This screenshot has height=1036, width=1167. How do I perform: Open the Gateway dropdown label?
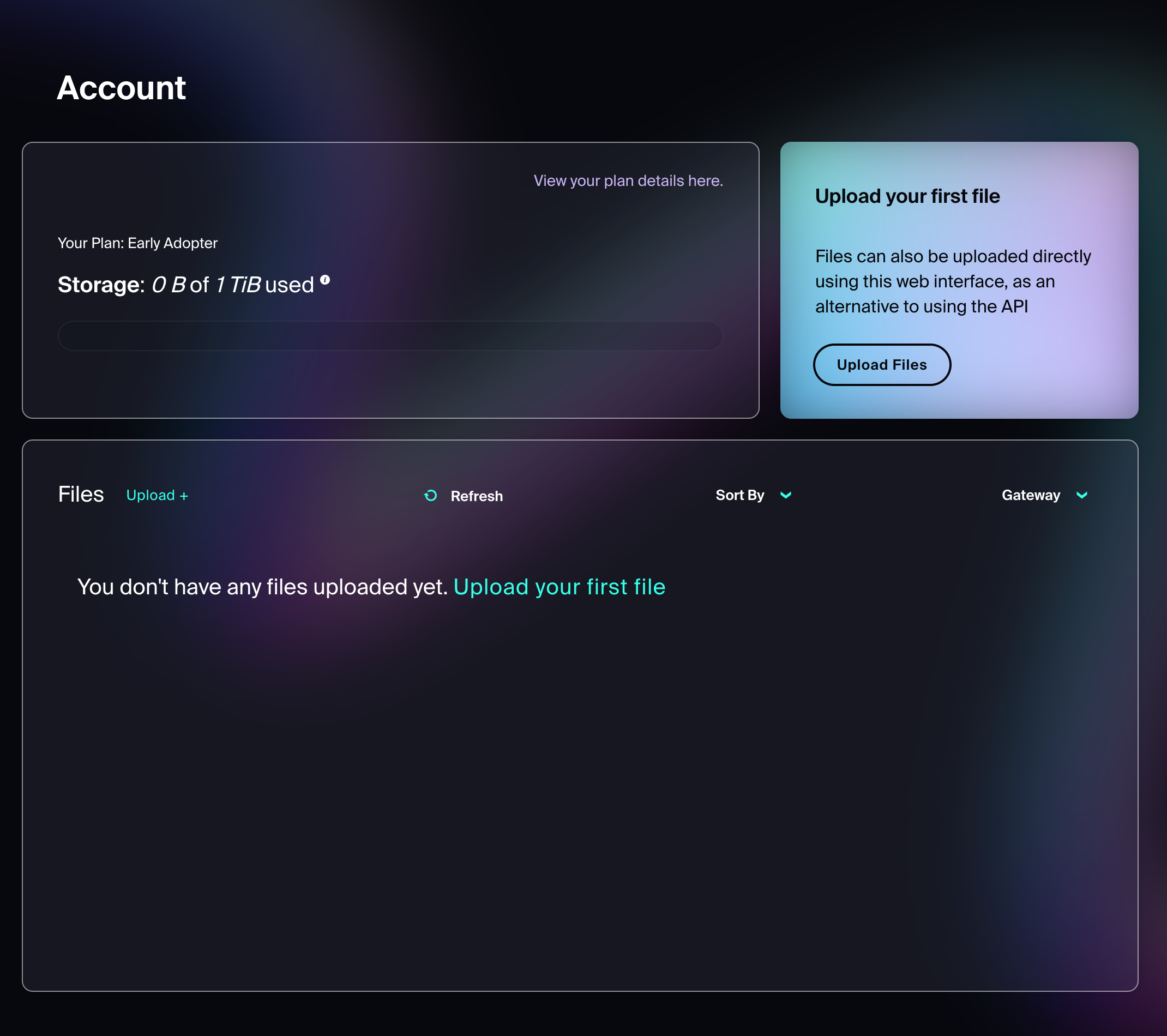tap(1031, 495)
